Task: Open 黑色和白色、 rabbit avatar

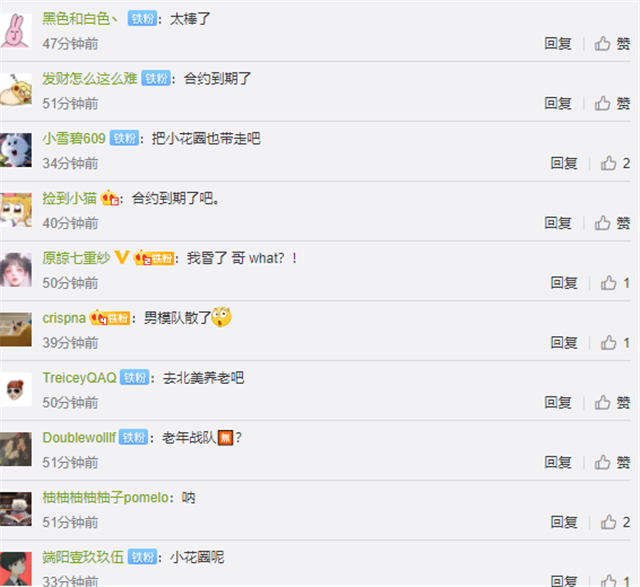Action: (x=16, y=30)
